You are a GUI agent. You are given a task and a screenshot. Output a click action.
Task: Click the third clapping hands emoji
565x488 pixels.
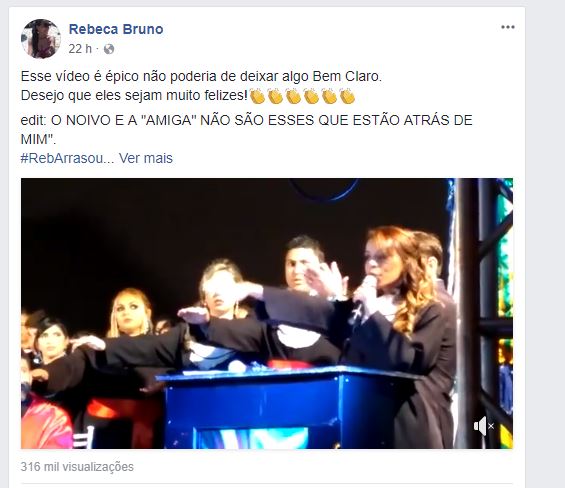[x=293, y=96]
